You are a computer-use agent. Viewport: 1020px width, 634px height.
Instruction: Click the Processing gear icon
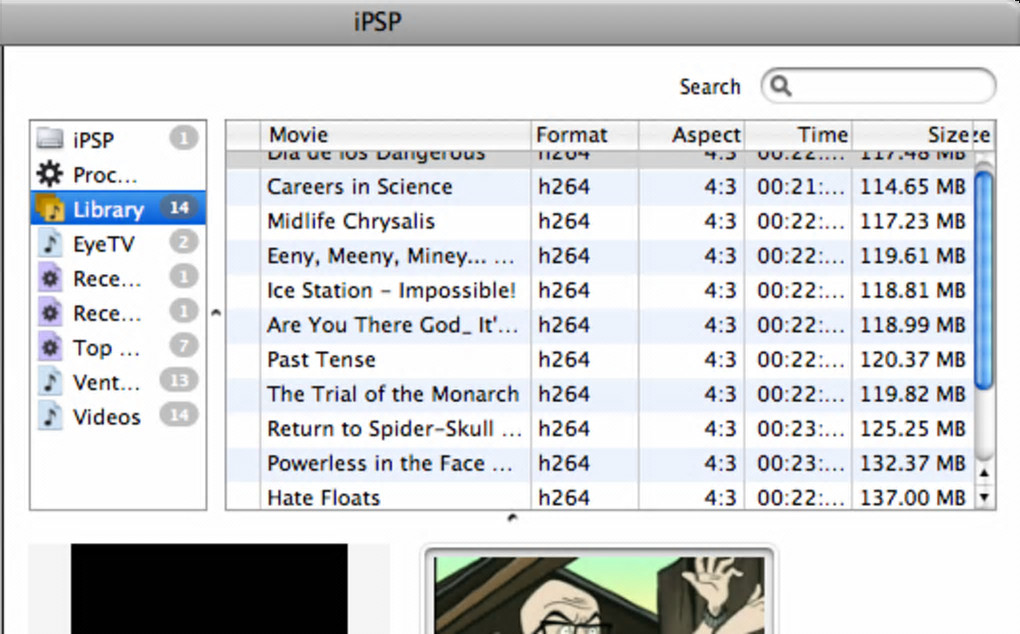pos(49,175)
